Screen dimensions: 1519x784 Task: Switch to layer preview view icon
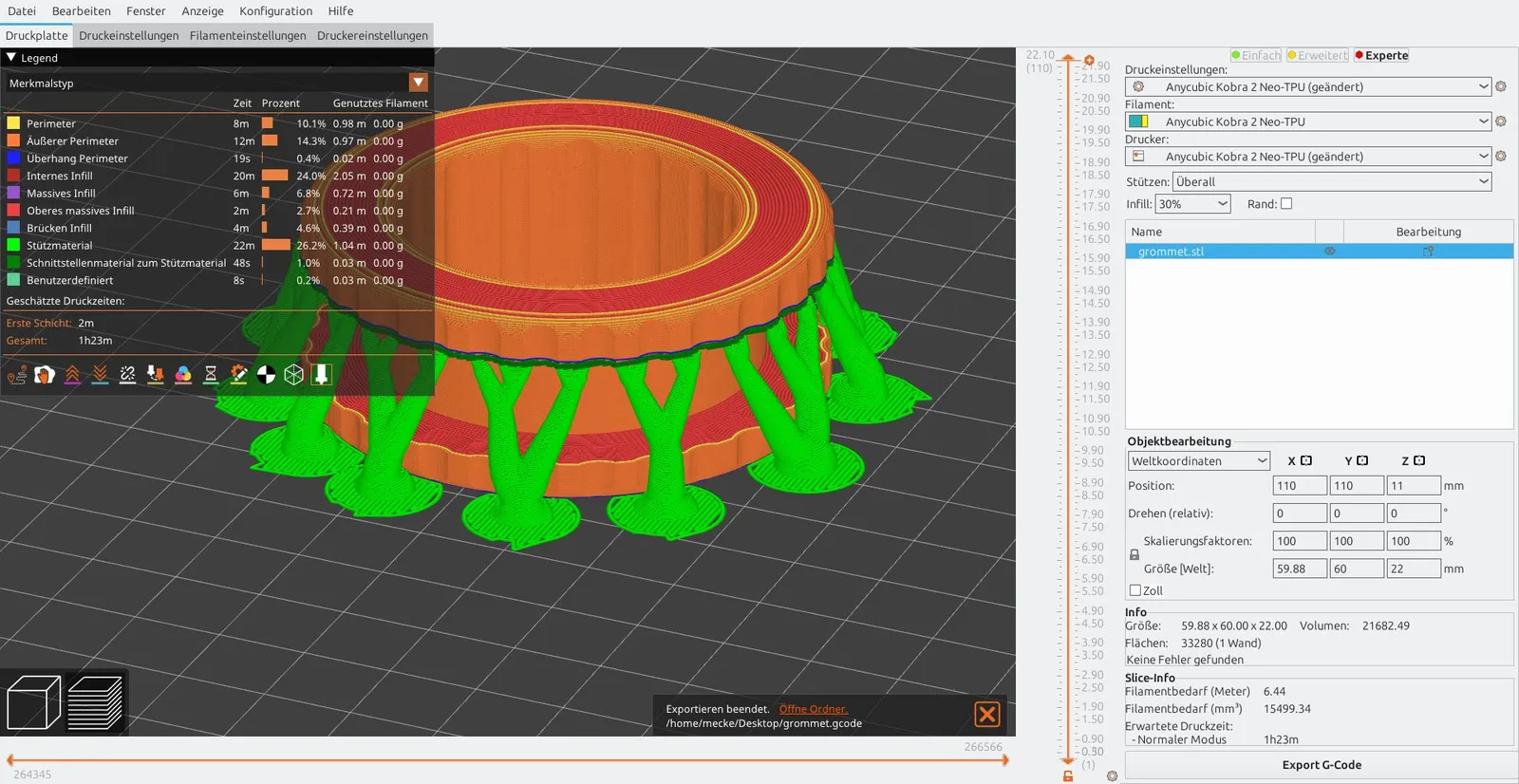click(95, 702)
